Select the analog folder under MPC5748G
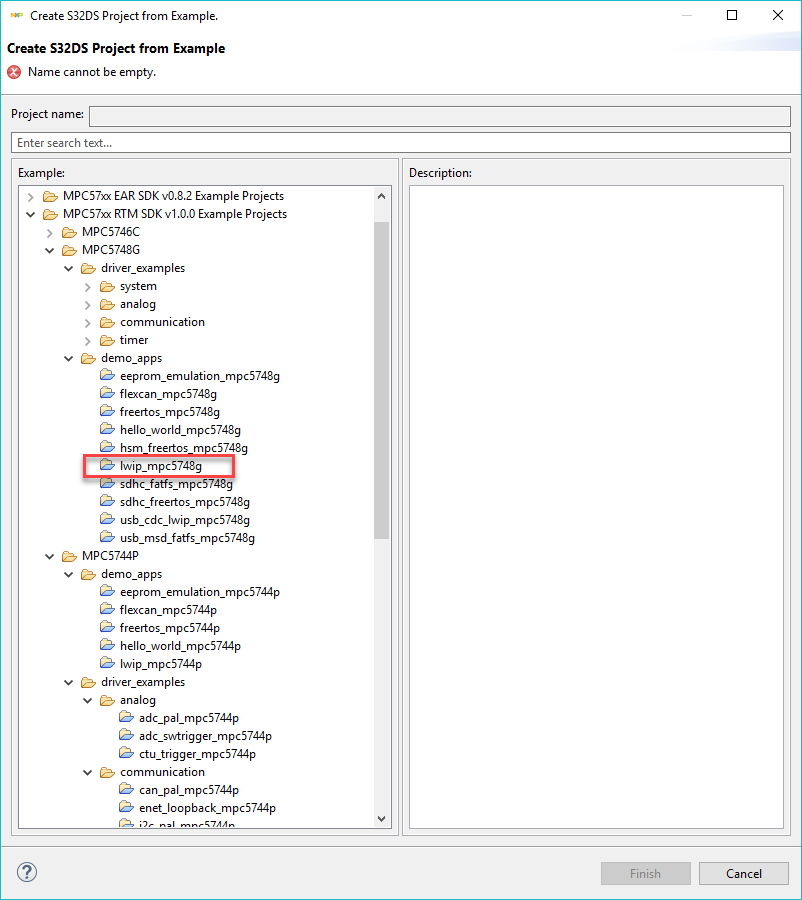This screenshot has height=900, width=802. 138,304
